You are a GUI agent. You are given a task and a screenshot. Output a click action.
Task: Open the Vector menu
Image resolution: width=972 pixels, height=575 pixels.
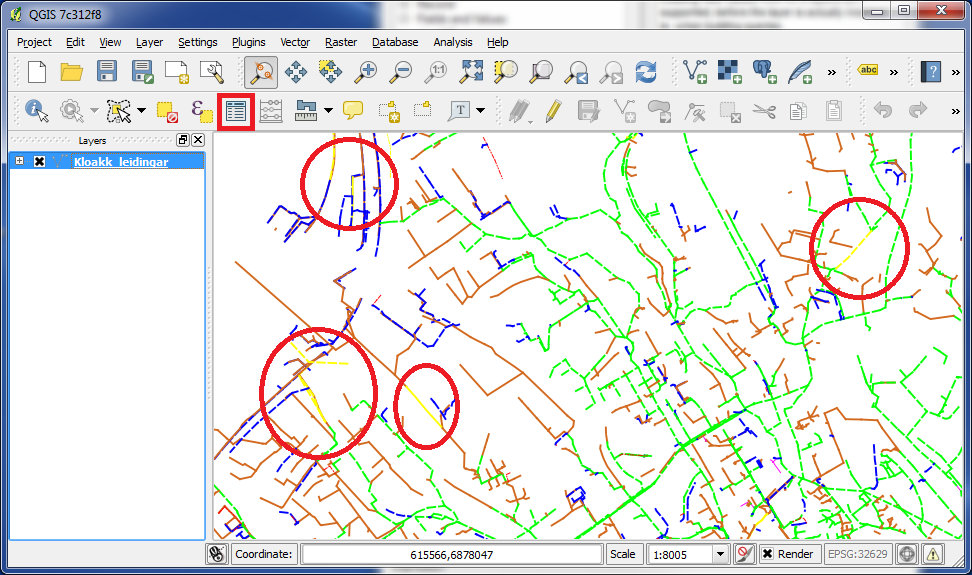pyautogui.click(x=295, y=42)
